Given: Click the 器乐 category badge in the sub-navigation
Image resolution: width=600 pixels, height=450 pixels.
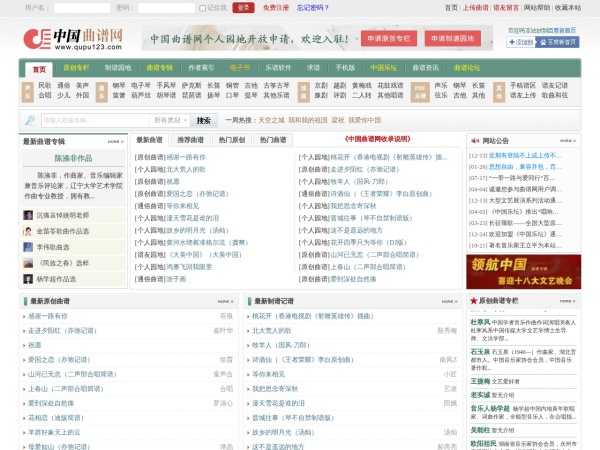Looking at the screenshot, I should pyautogui.click(x=101, y=92).
